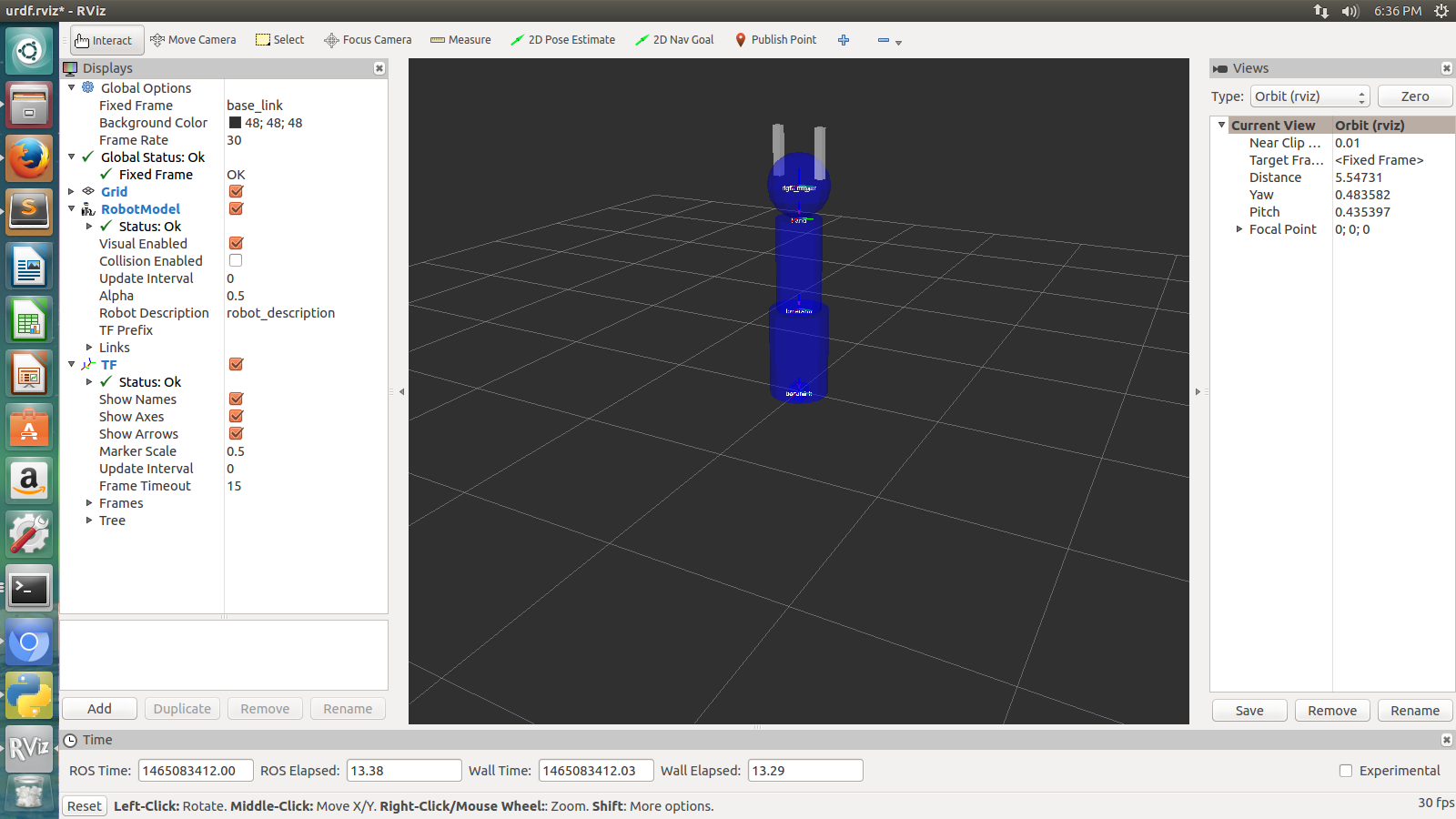Click Remove in Views panel
This screenshot has height=819, width=1456.
coord(1332,711)
